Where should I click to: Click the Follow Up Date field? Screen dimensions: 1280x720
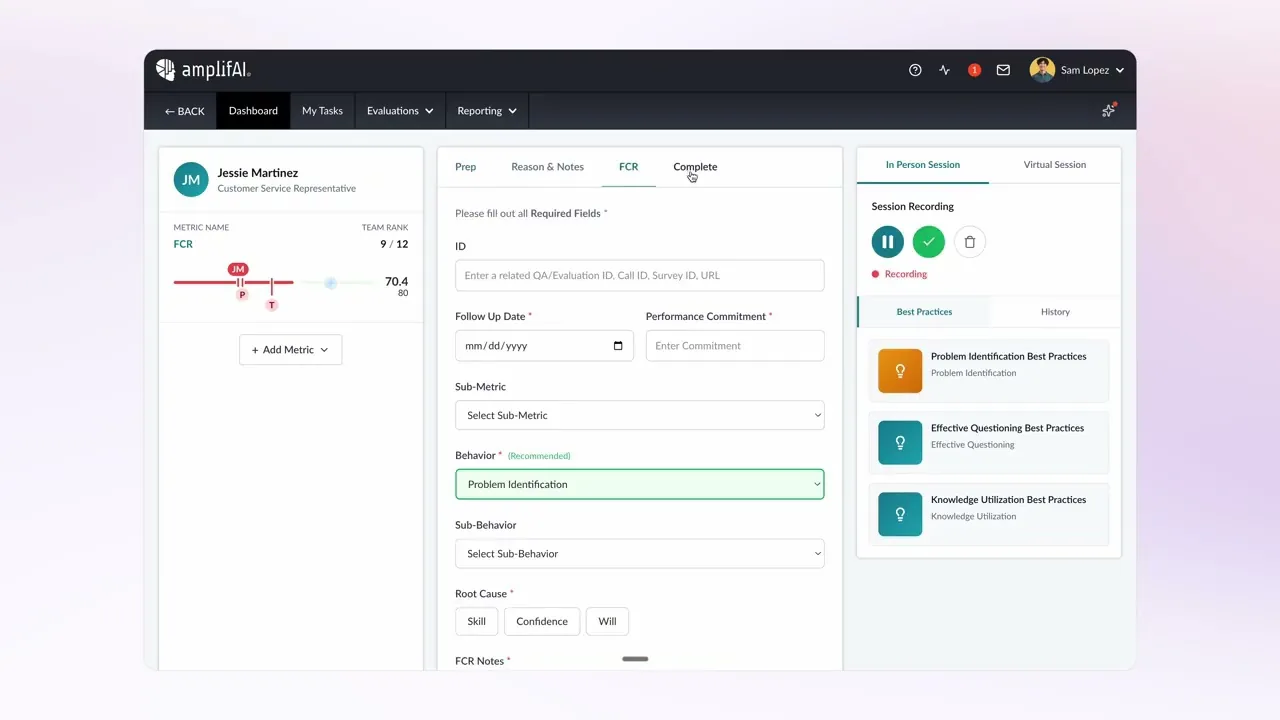tap(544, 346)
